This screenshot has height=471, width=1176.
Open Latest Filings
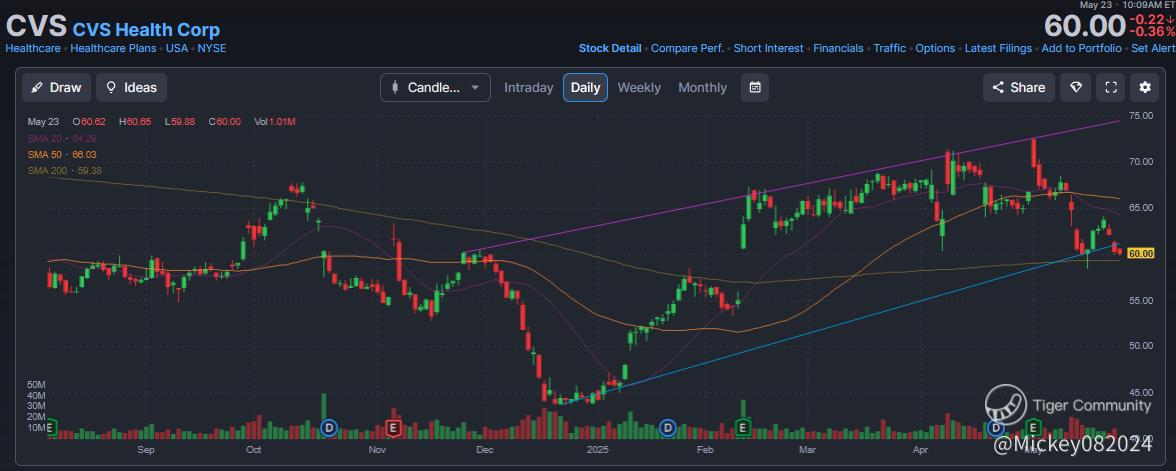point(998,48)
